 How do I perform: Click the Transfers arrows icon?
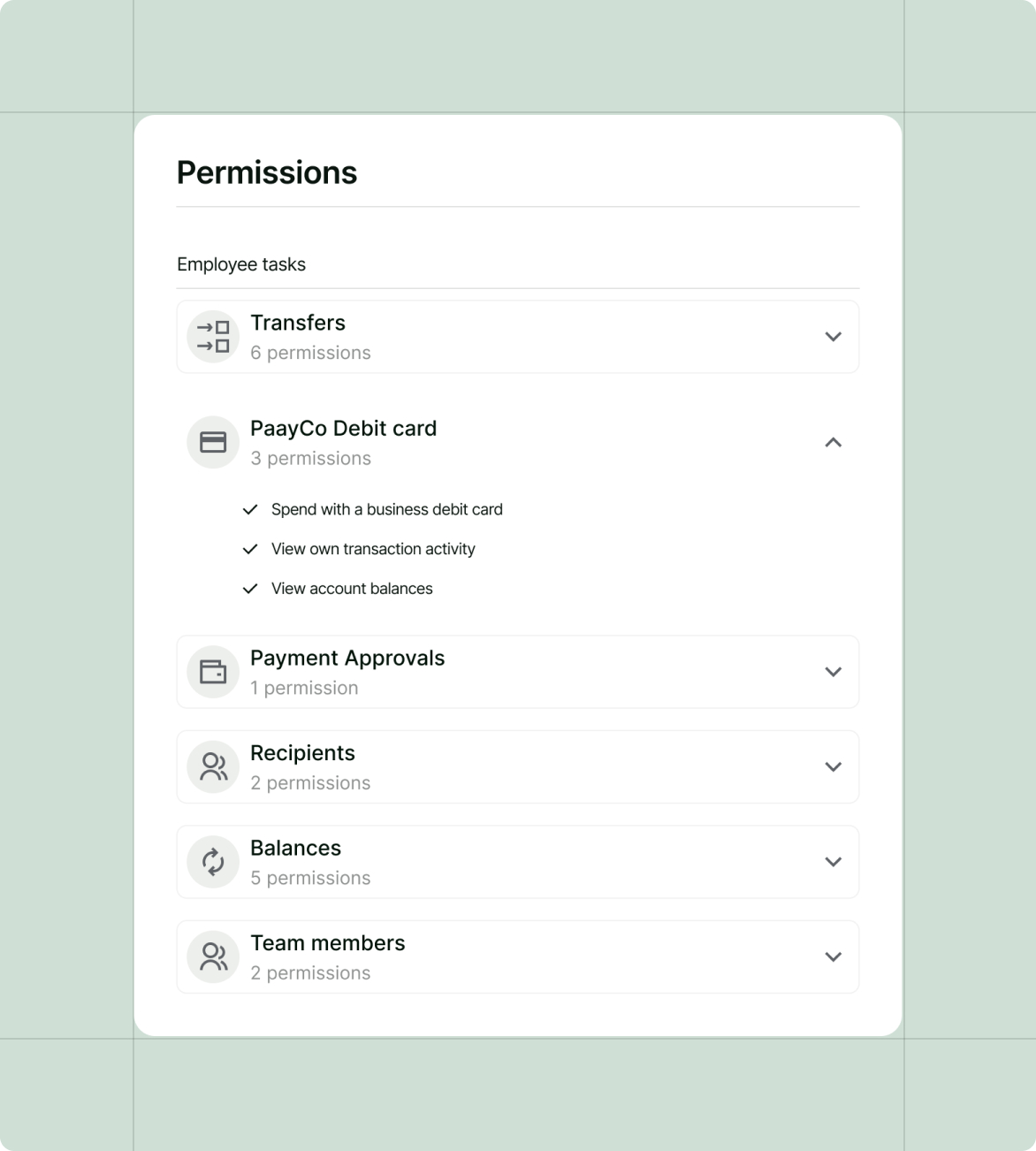[x=213, y=337]
